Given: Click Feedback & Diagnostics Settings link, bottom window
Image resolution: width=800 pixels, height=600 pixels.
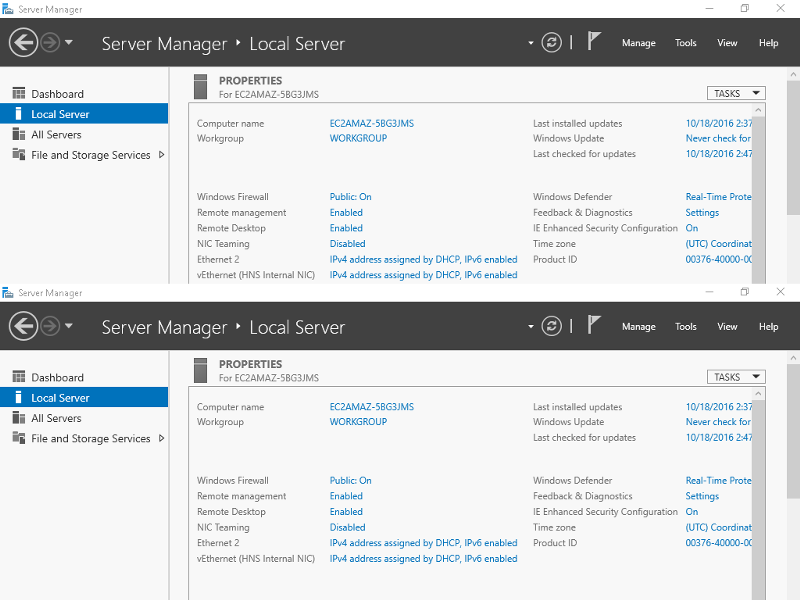Looking at the screenshot, I should point(702,496).
